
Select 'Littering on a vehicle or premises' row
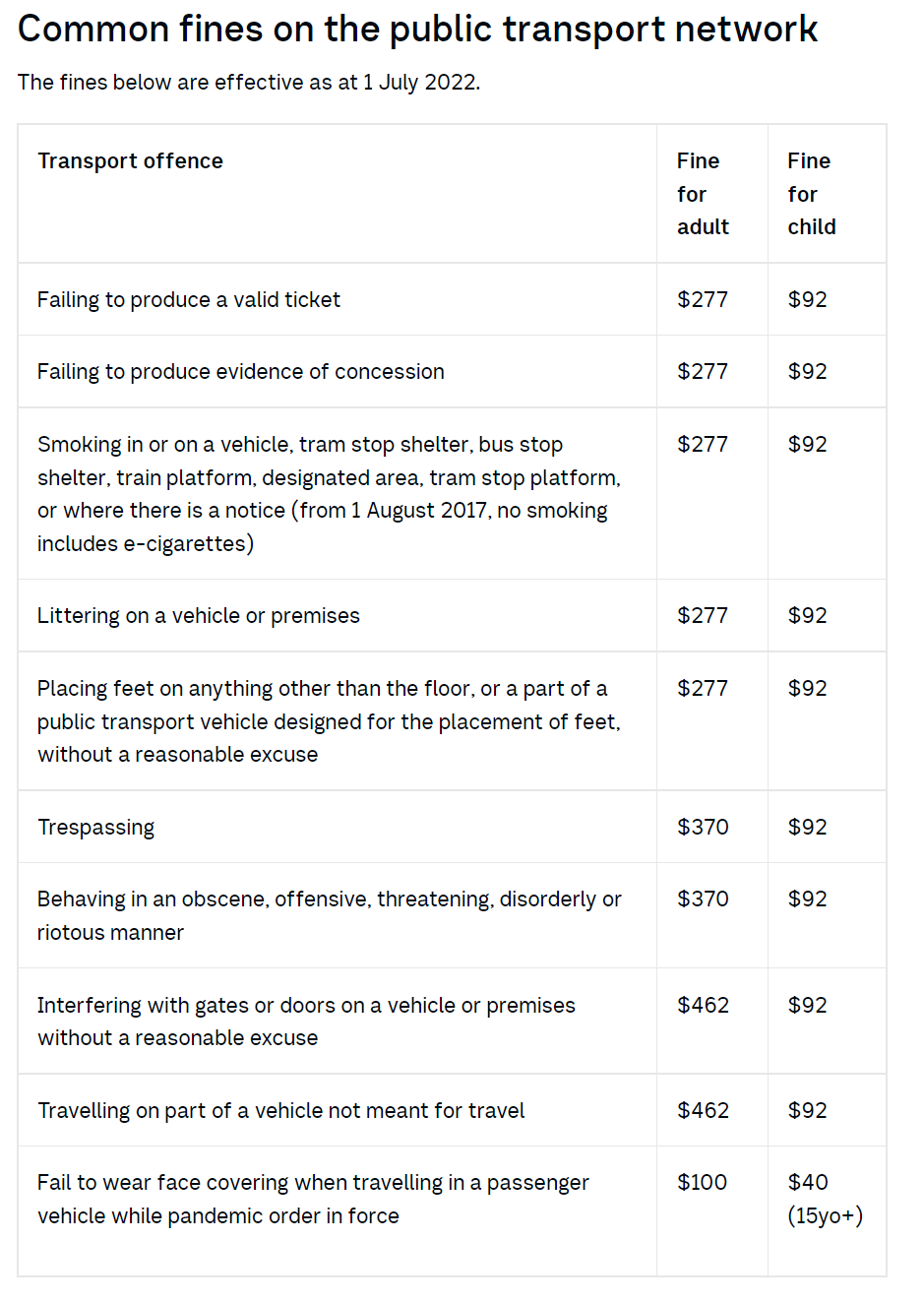pyautogui.click(x=452, y=615)
